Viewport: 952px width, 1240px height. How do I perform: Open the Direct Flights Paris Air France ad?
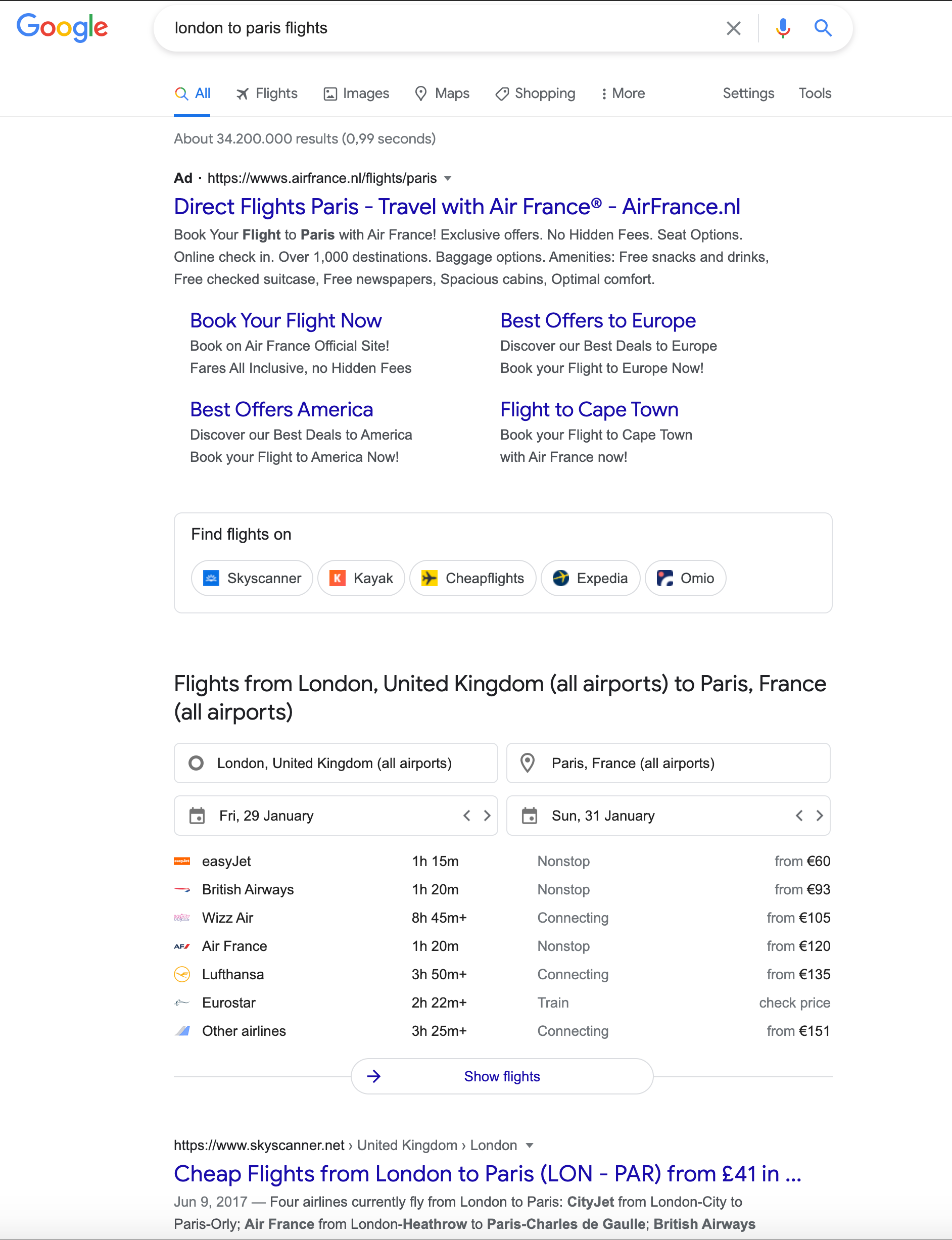tap(457, 207)
